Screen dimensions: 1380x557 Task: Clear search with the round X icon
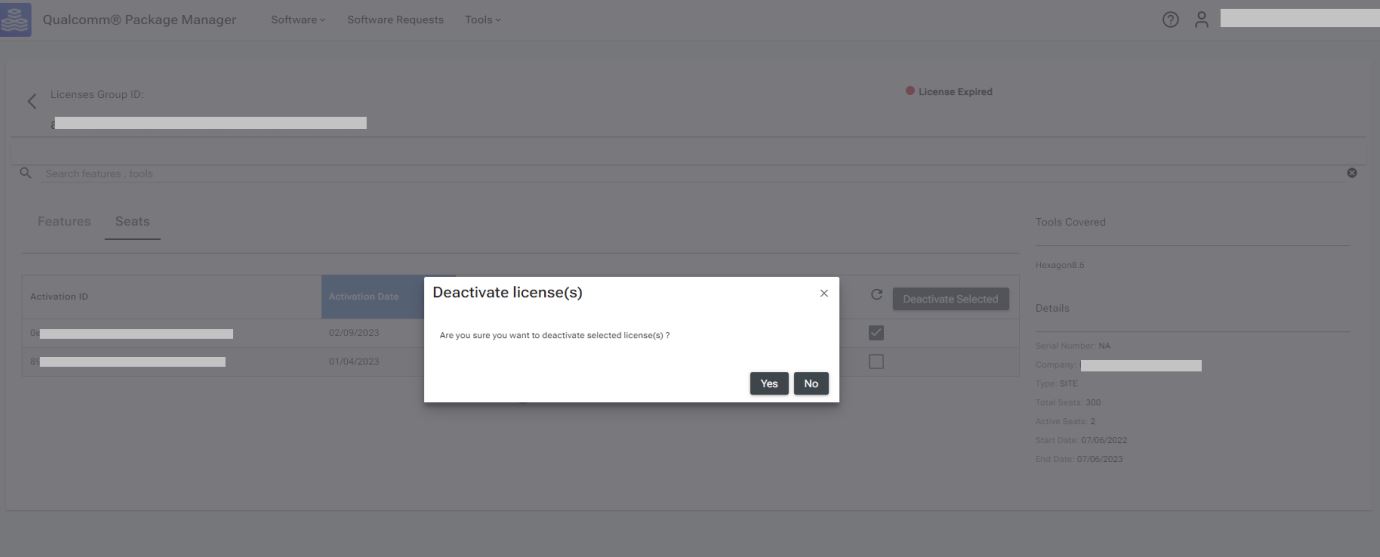(x=1352, y=173)
